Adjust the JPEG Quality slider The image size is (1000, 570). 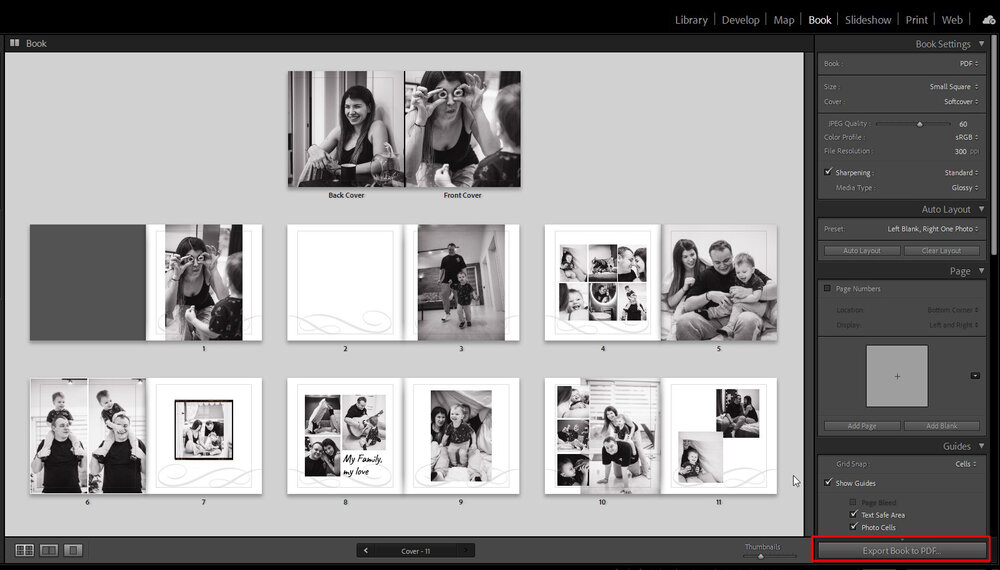(919, 124)
